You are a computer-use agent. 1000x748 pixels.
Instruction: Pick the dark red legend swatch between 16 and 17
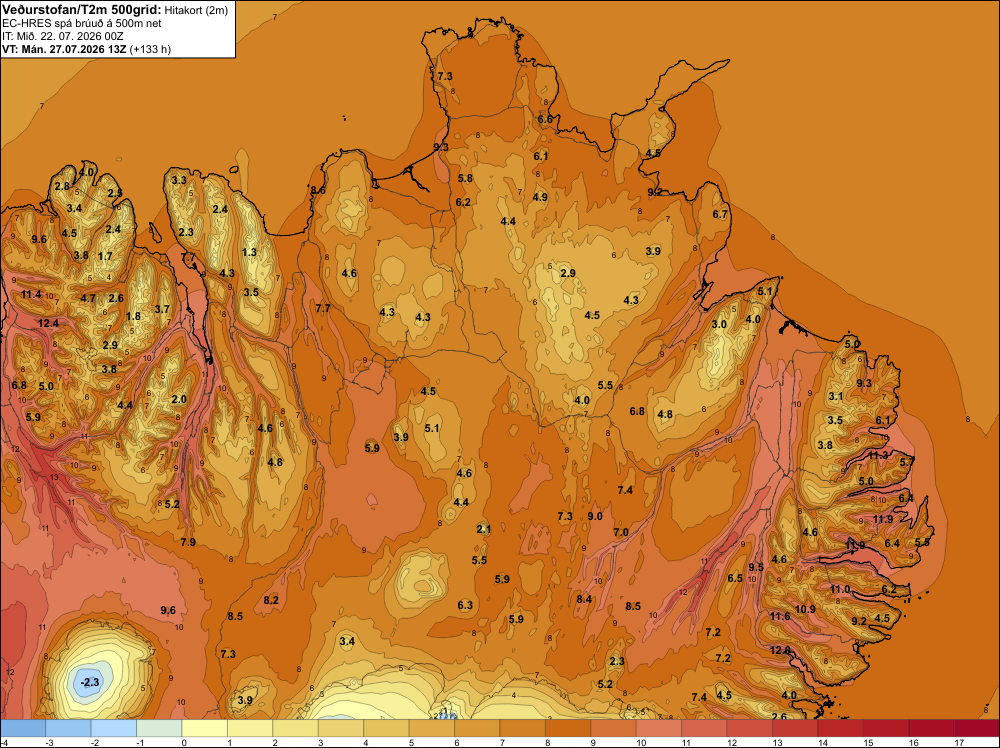[931, 728]
